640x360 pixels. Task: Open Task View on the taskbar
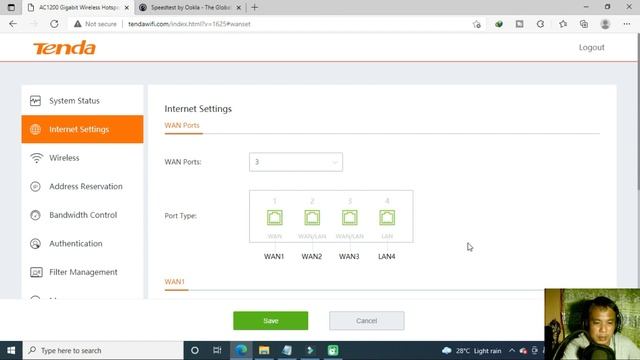217,351
